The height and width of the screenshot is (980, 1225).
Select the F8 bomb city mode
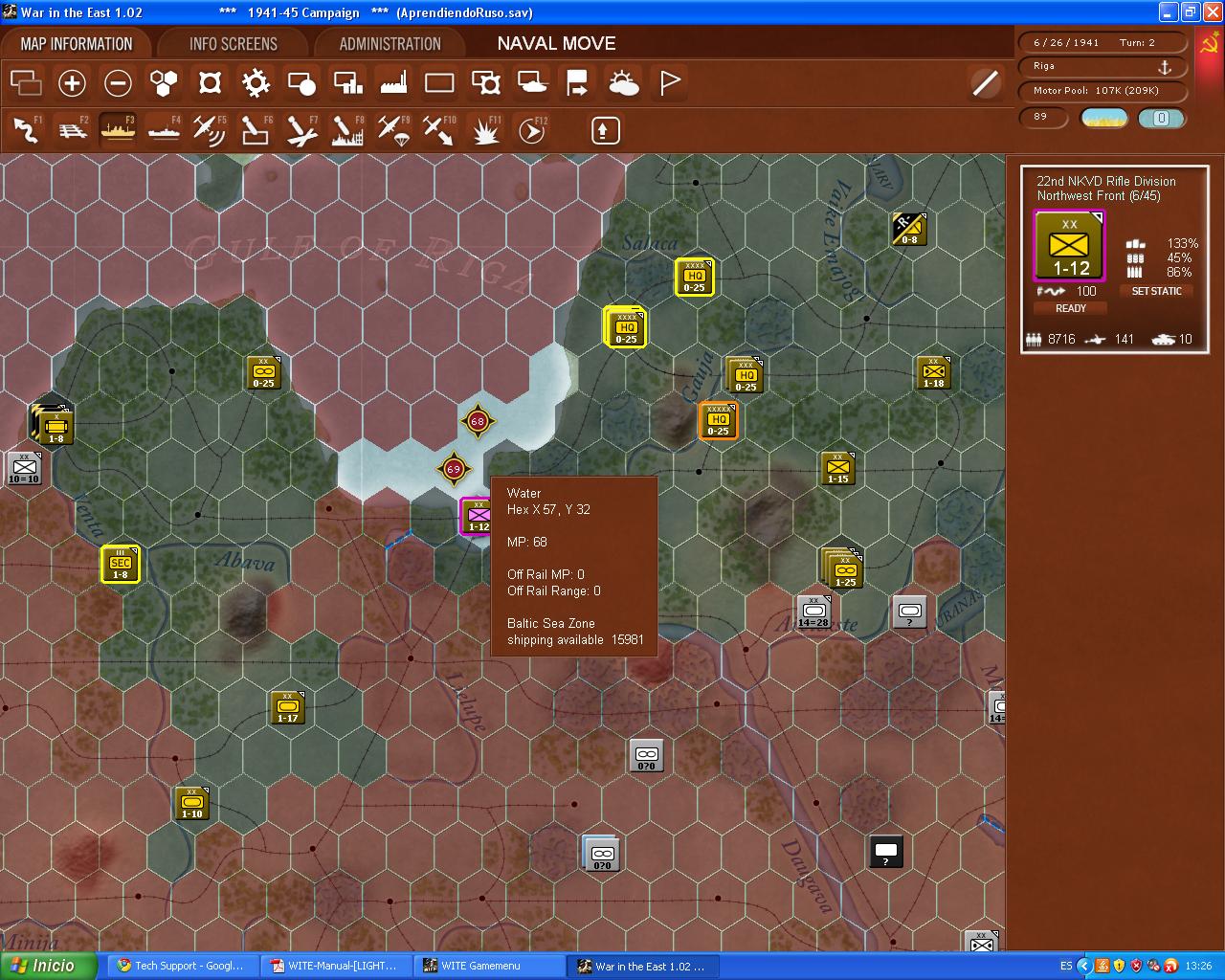[x=347, y=129]
